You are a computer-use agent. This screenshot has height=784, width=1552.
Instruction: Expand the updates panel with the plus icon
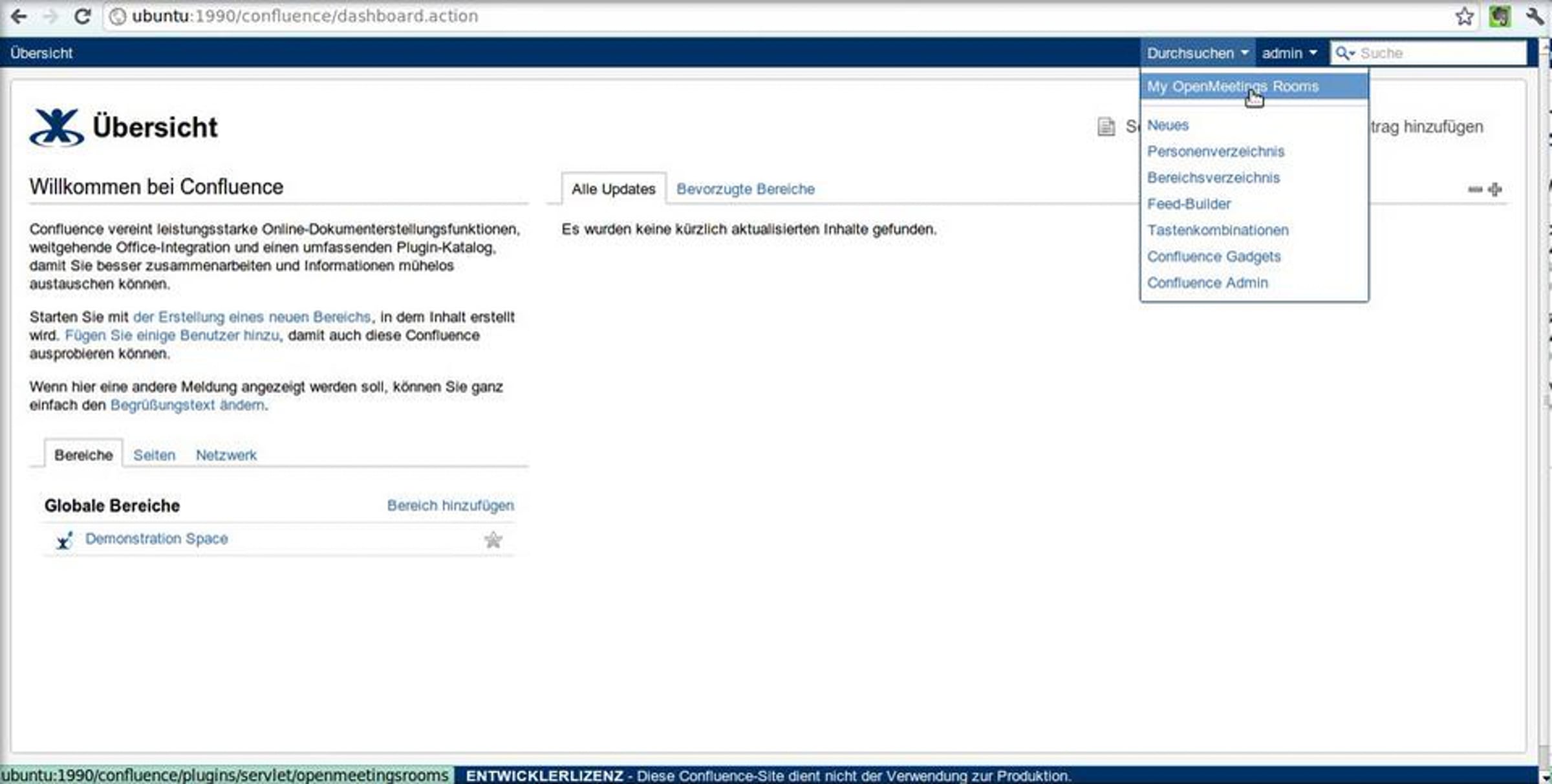pos(1495,189)
